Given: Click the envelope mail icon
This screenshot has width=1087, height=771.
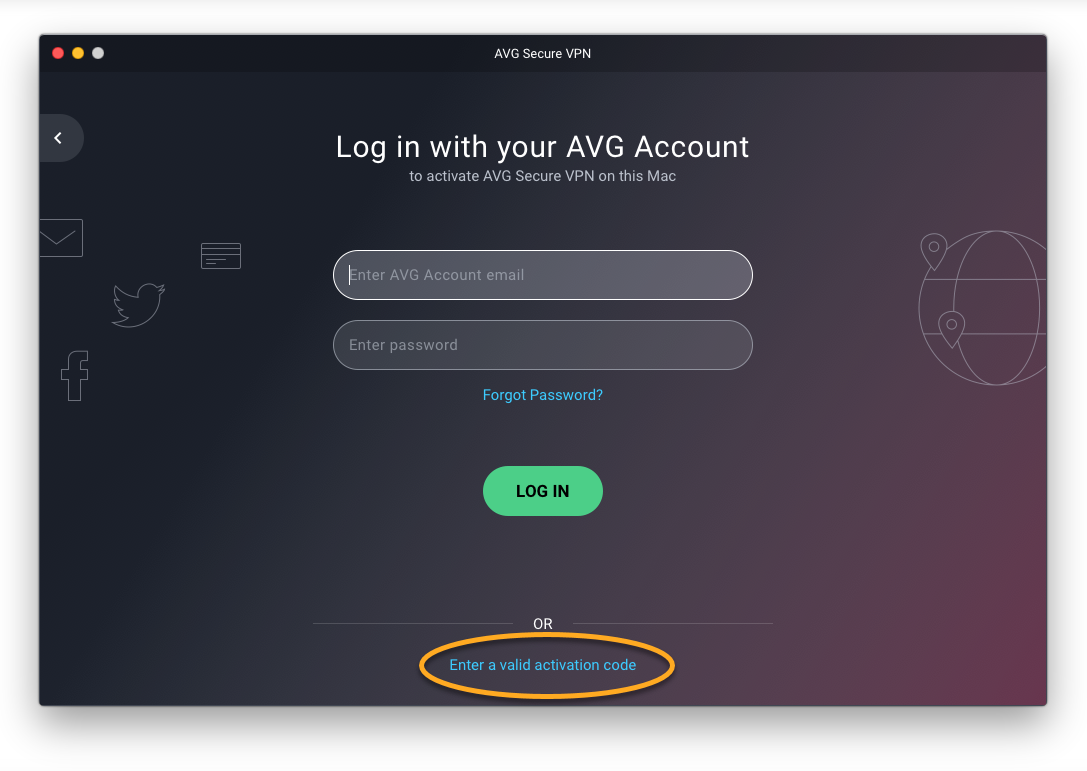Looking at the screenshot, I should (x=61, y=238).
